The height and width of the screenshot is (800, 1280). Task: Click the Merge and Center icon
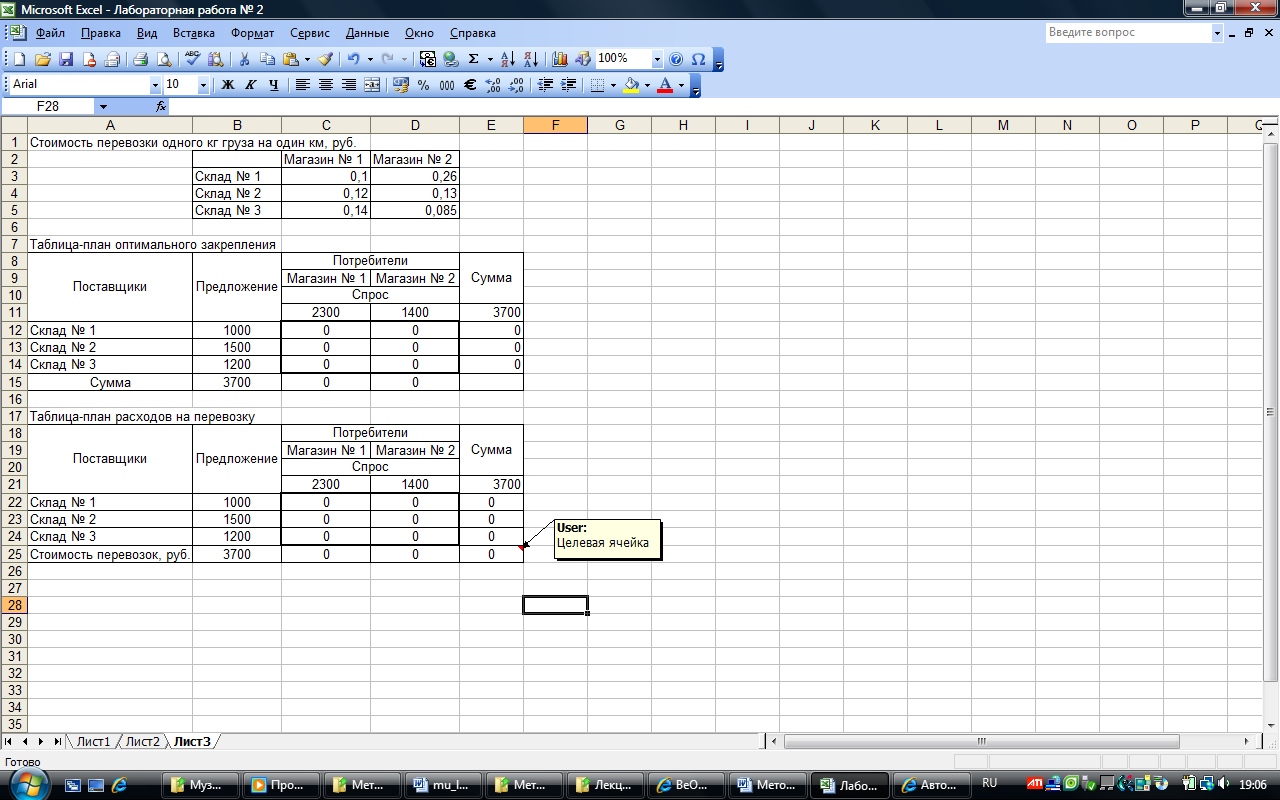(372, 85)
